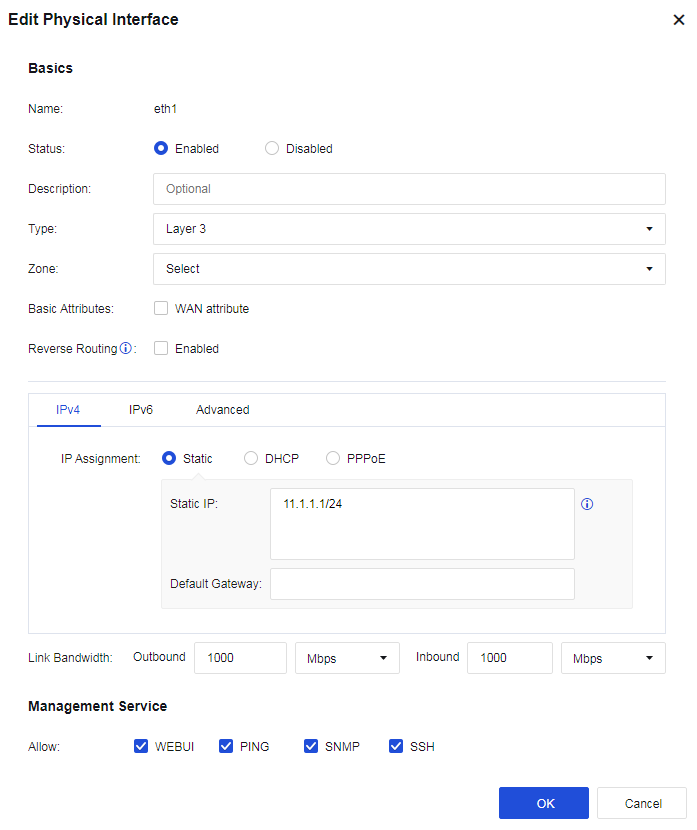Select PPPoE IP assignment option

(x=333, y=459)
